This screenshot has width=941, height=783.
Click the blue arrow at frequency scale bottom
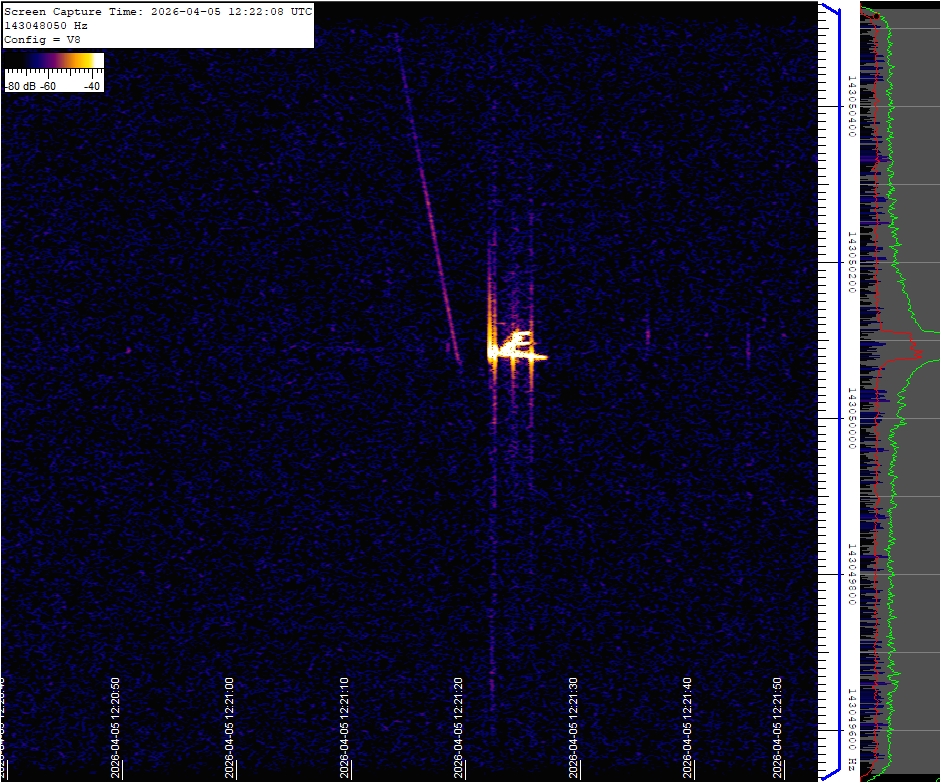coord(829,772)
